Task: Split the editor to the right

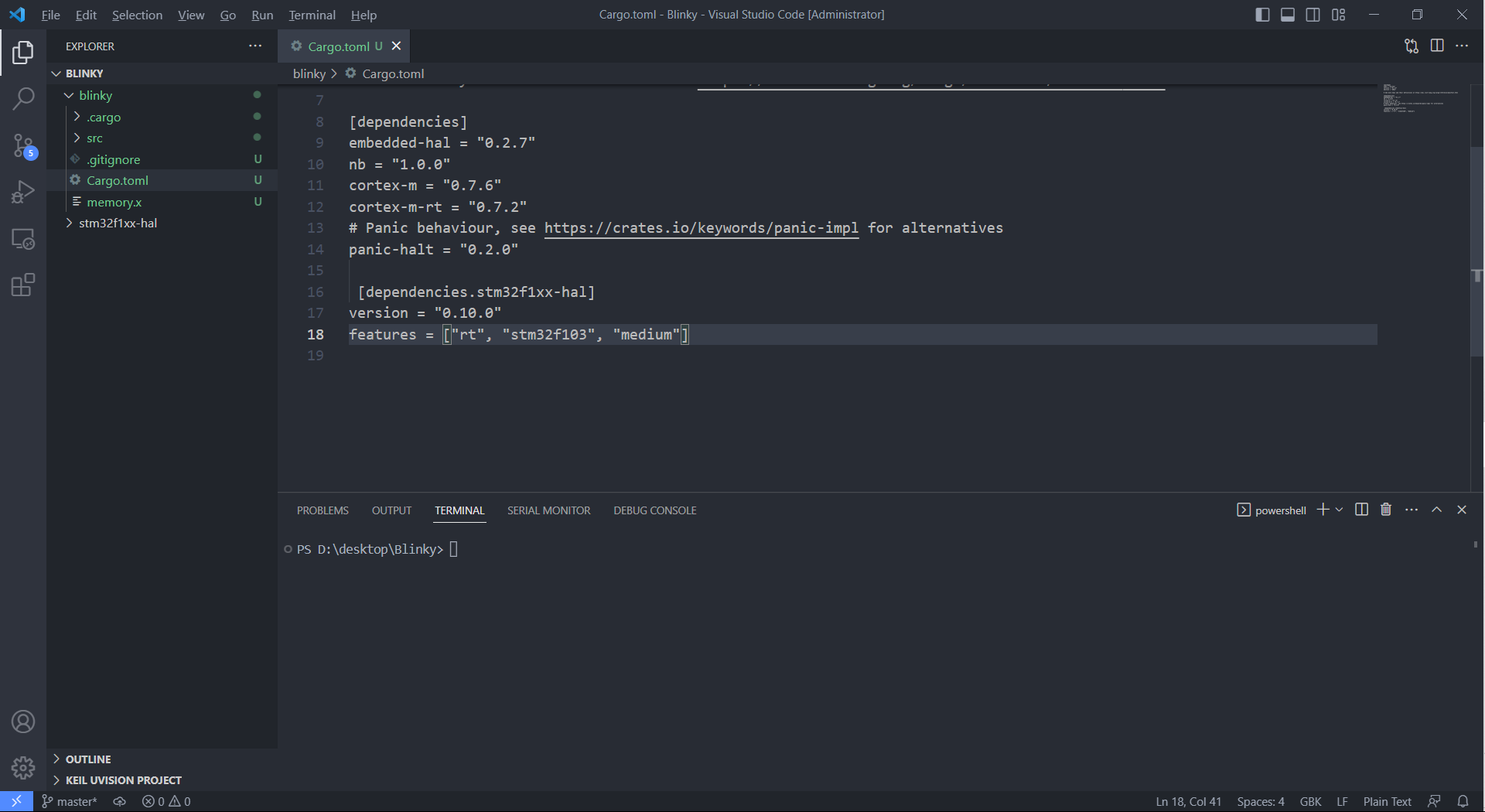Action: [x=1437, y=46]
